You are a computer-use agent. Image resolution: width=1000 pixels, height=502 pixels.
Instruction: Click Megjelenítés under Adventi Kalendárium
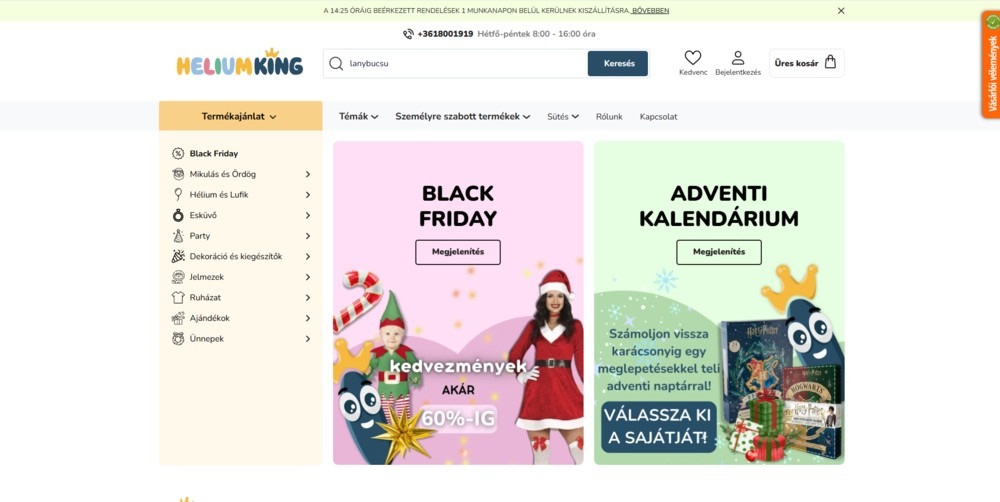[719, 252]
